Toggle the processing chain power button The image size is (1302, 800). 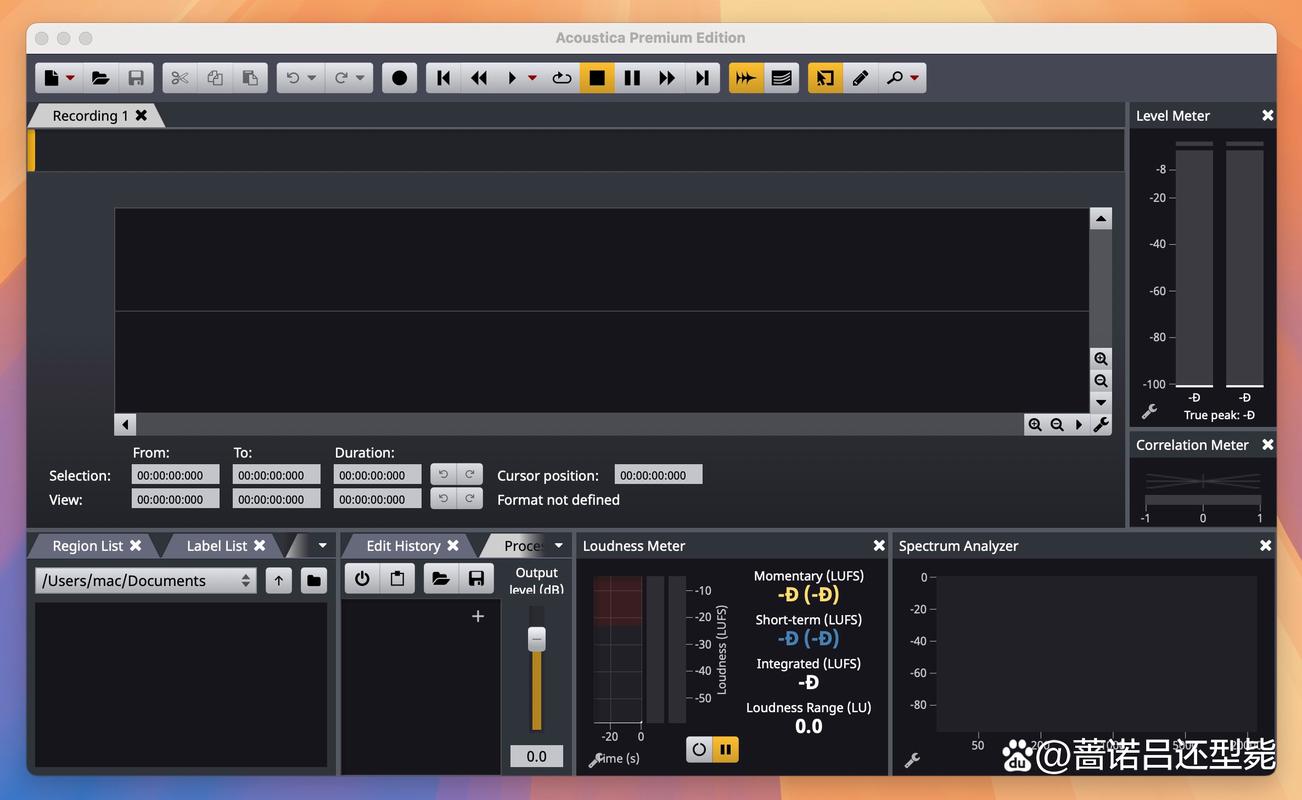362,578
